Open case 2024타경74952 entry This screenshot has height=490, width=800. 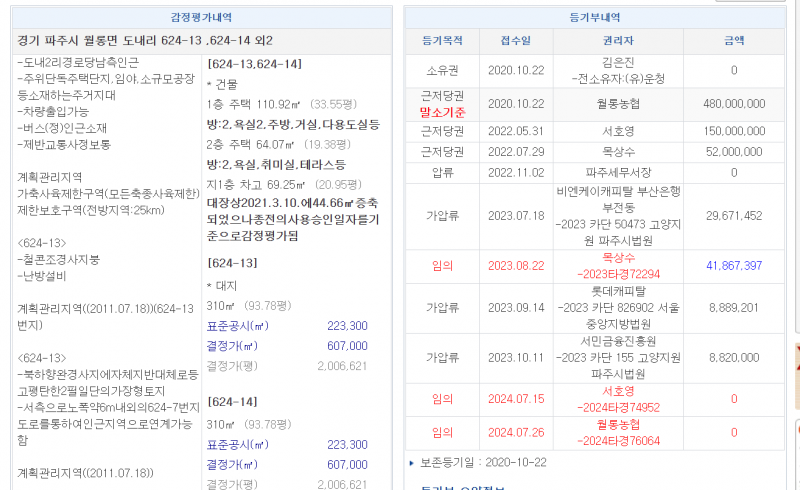pyautogui.click(x=618, y=407)
